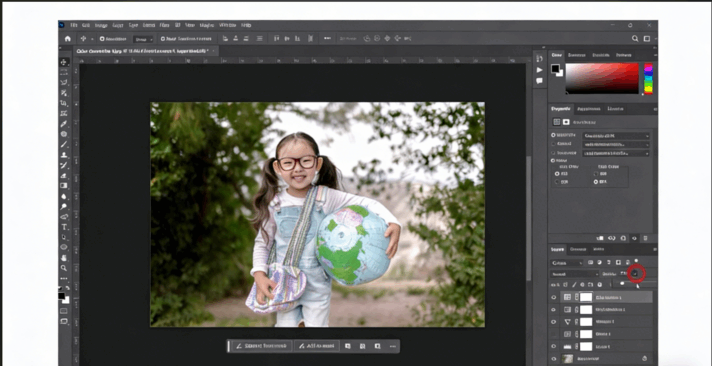The width and height of the screenshot is (712, 366).
Task: Select the Hand tool
Action: click(x=64, y=258)
